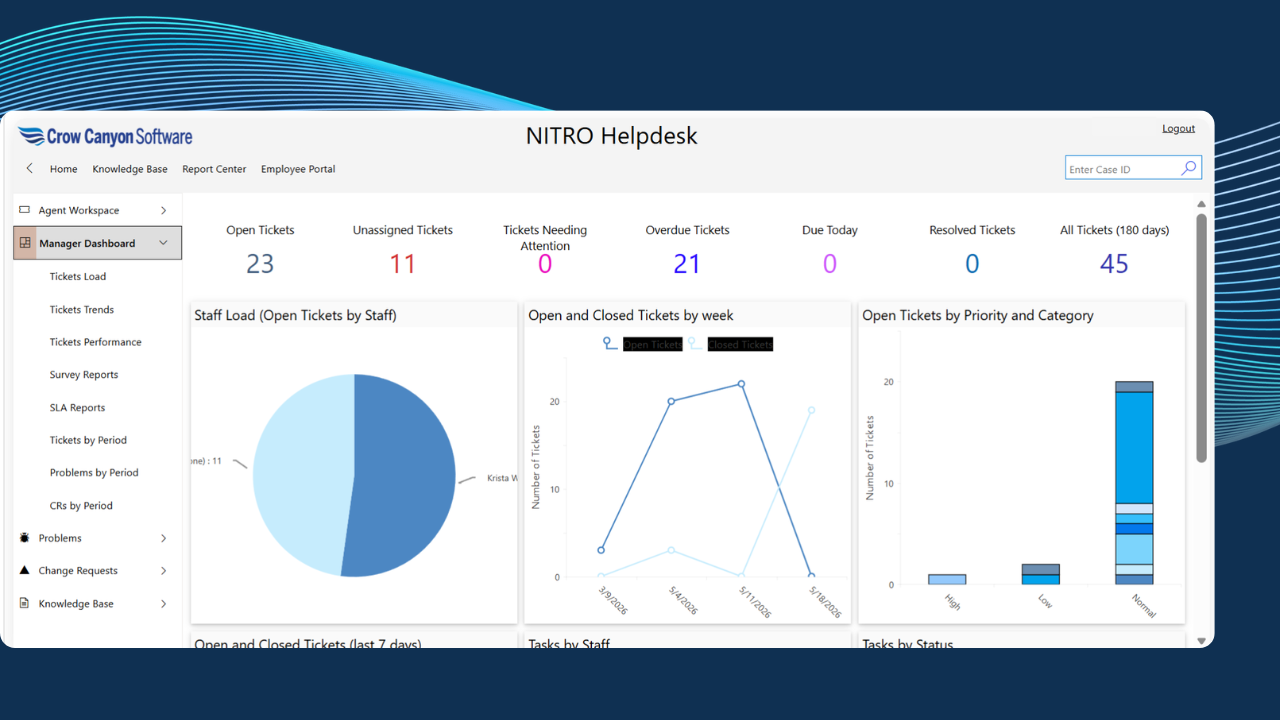The image size is (1280, 720).
Task: Toggle the Open Tickets legend marker
Action: [x=610, y=344]
